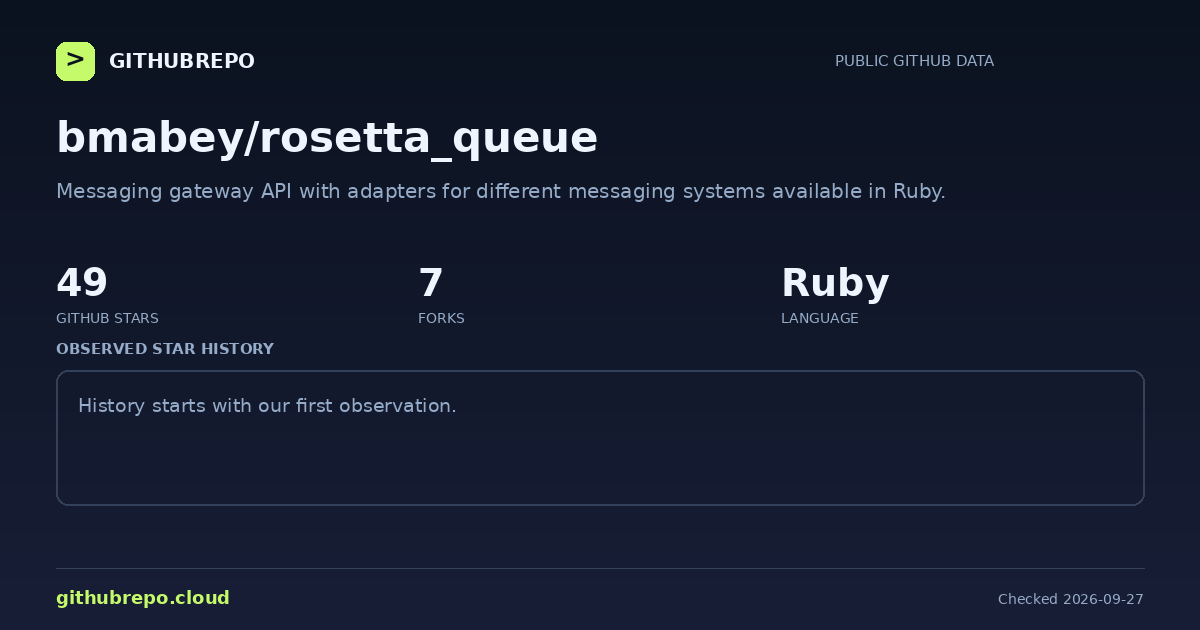
Task: Click the green GithubRepo logo icon
Action: coord(75,61)
